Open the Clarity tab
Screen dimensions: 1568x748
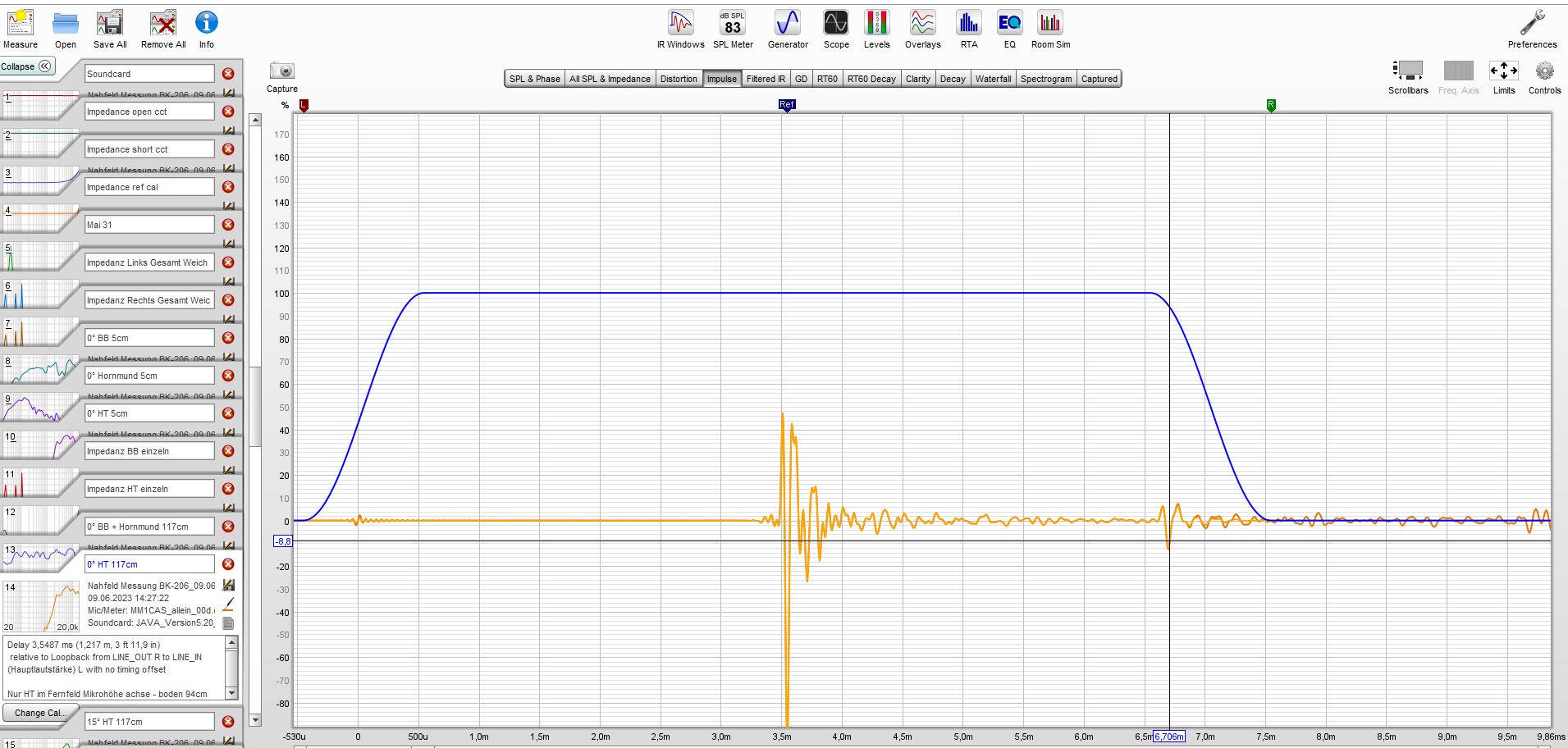click(x=918, y=79)
